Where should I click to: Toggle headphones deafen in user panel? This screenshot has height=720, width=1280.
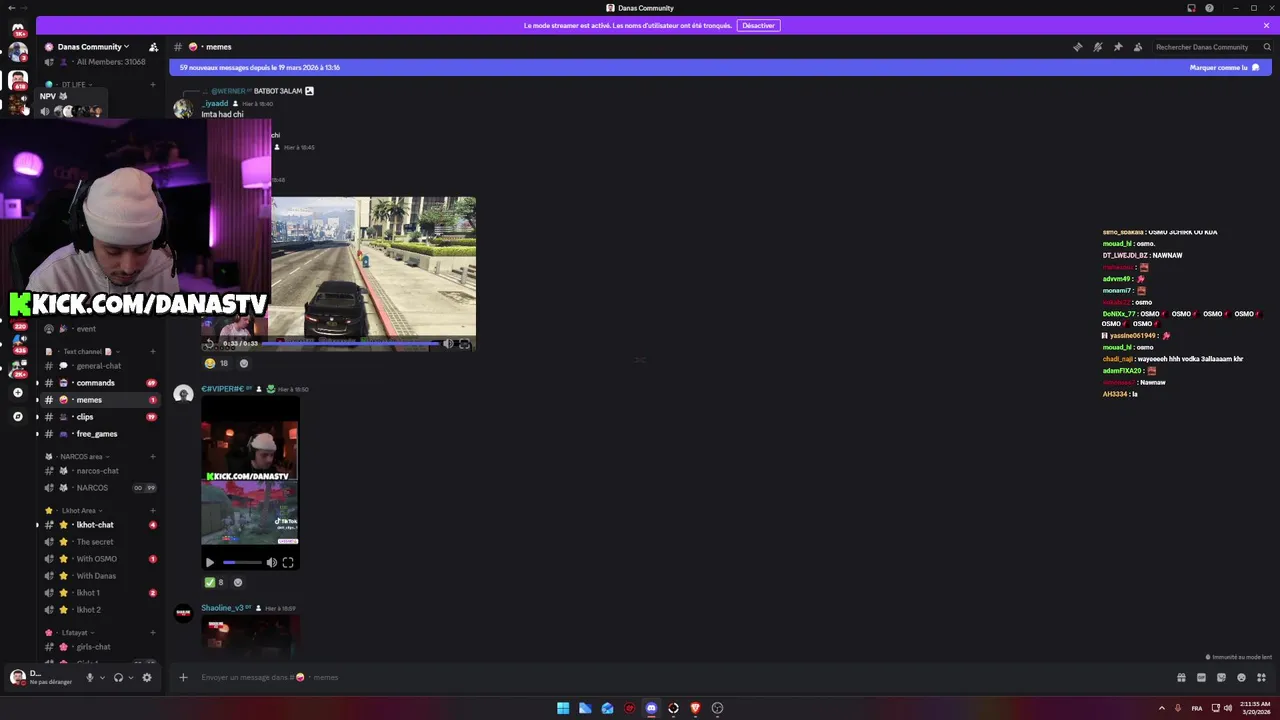[x=118, y=678]
